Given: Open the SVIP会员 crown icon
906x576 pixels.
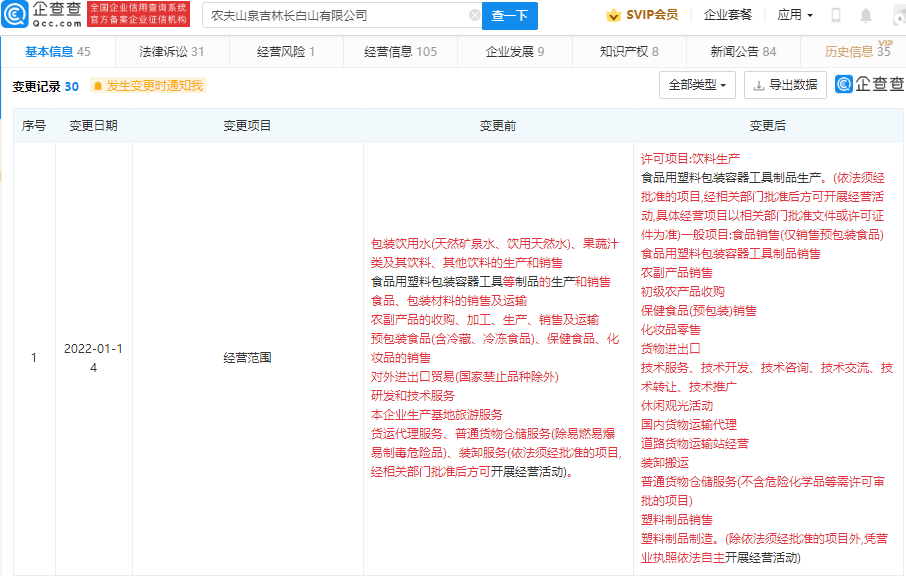Looking at the screenshot, I should point(613,16).
